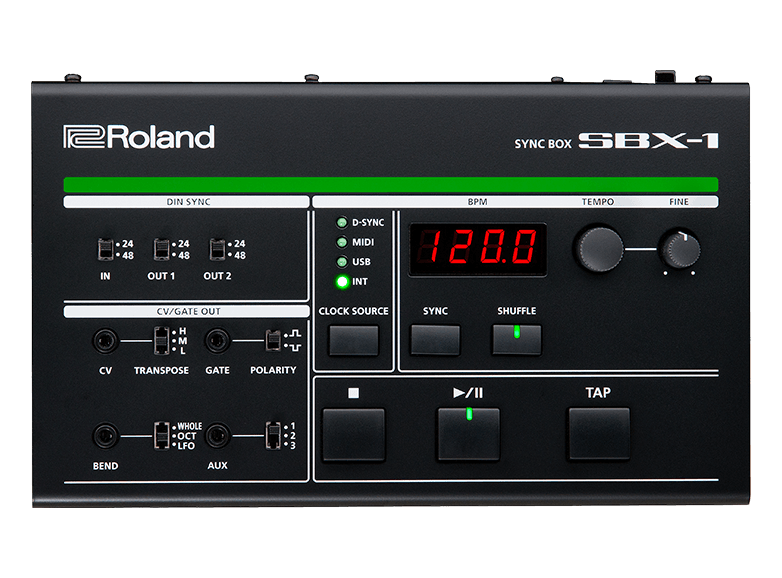Viewport: 782px width, 578px height.
Task: Click the FINE header label
Action: tap(679, 202)
